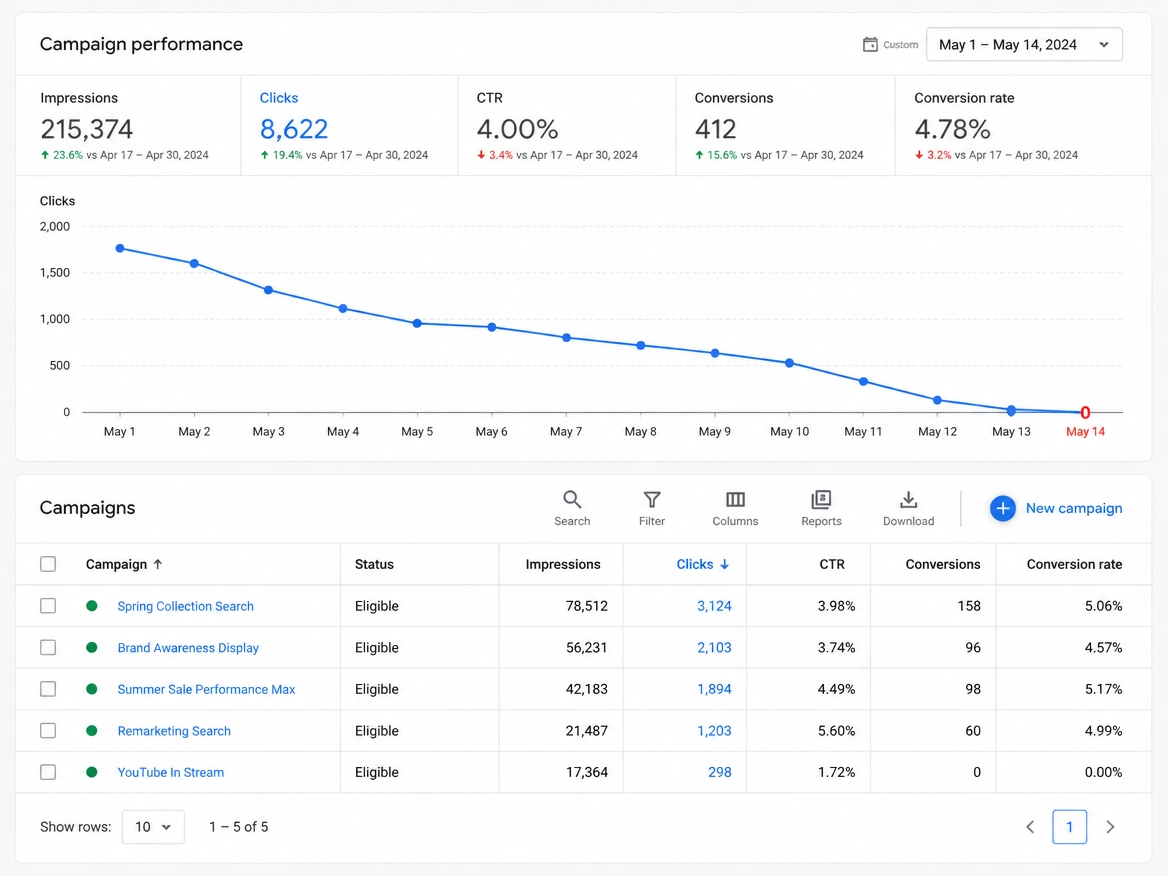
Task: Check the Remarketing Search row
Action: pos(48,731)
